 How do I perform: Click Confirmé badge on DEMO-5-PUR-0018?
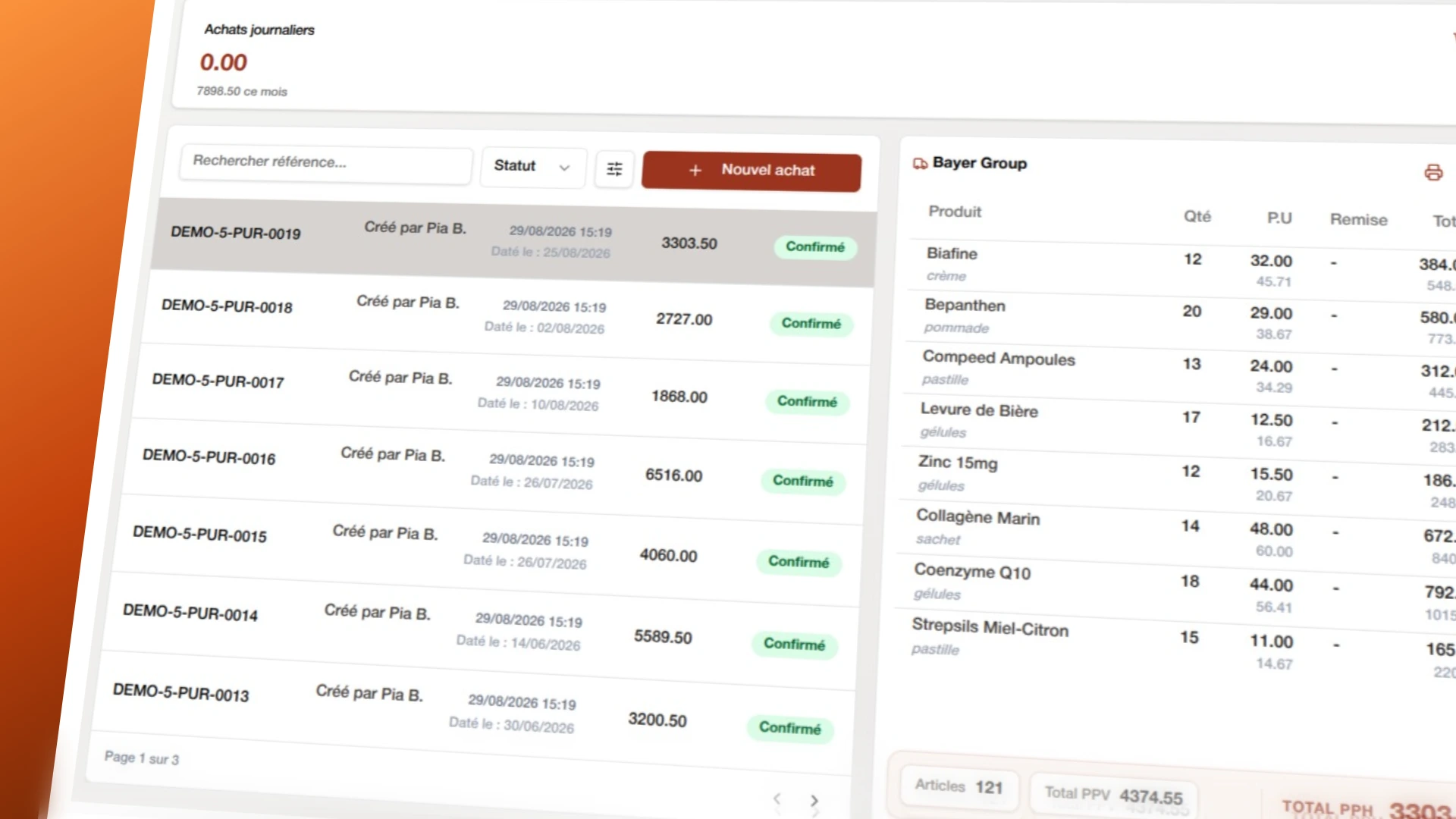pos(811,324)
